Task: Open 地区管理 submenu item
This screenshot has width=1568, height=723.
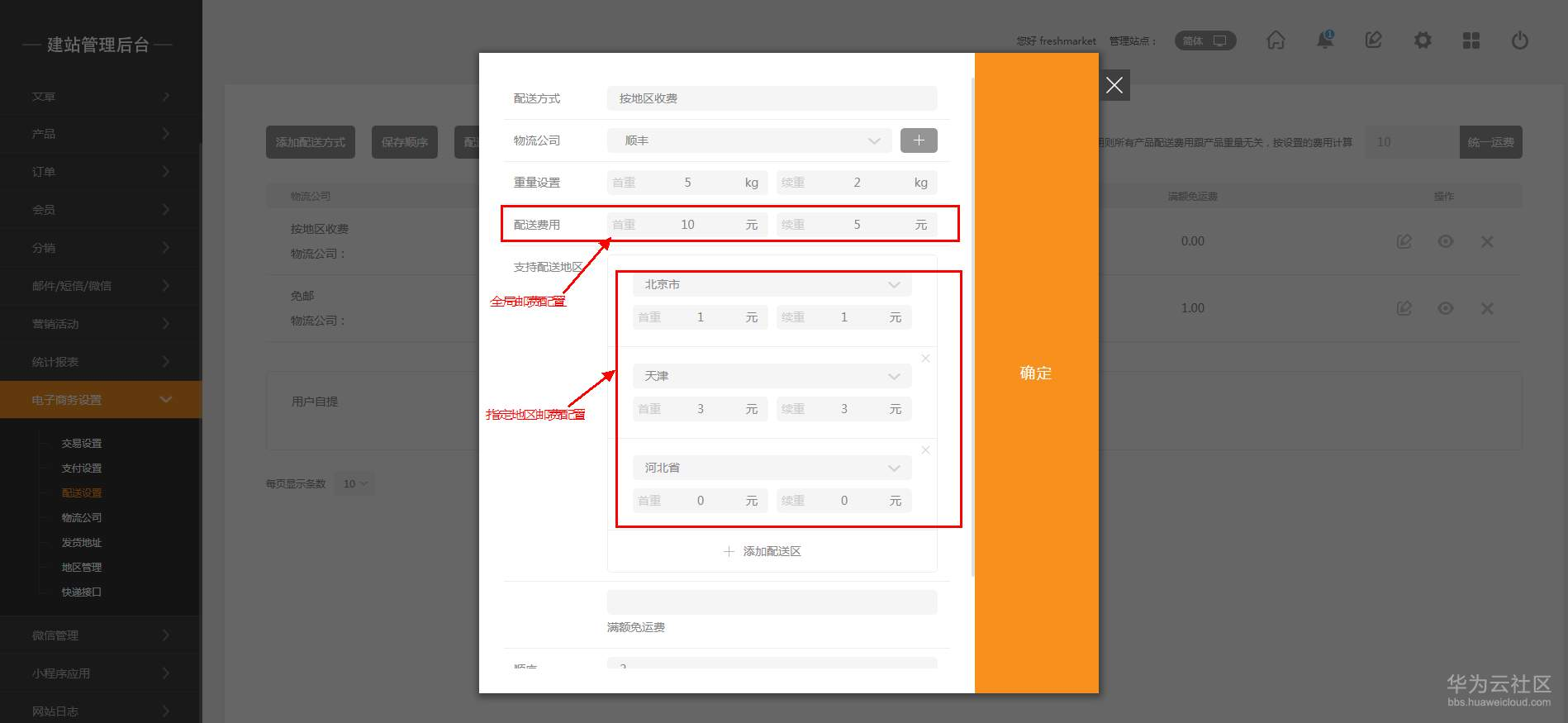Action: pyautogui.click(x=82, y=568)
